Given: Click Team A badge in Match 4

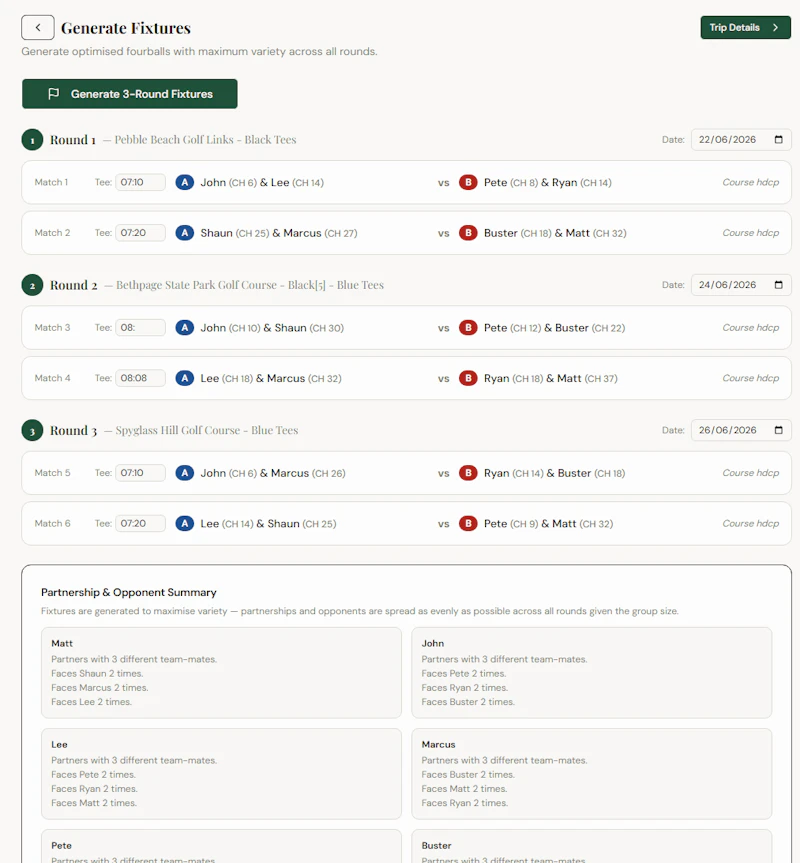Looking at the screenshot, I should [185, 378].
